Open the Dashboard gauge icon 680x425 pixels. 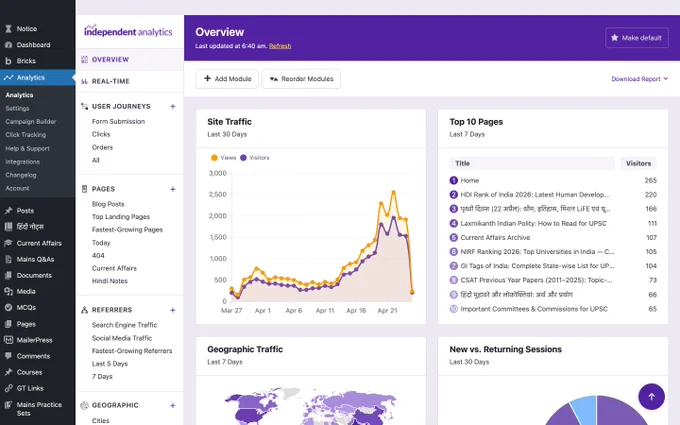(8, 45)
